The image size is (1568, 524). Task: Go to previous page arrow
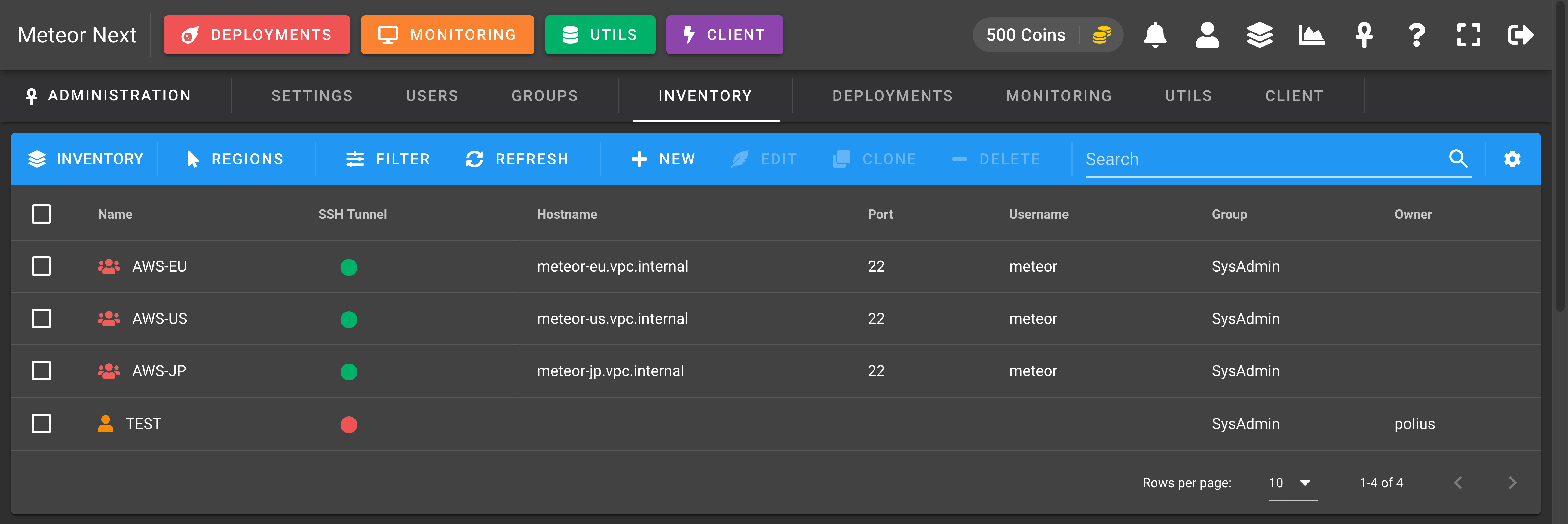pyautogui.click(x=1458, y=483)
